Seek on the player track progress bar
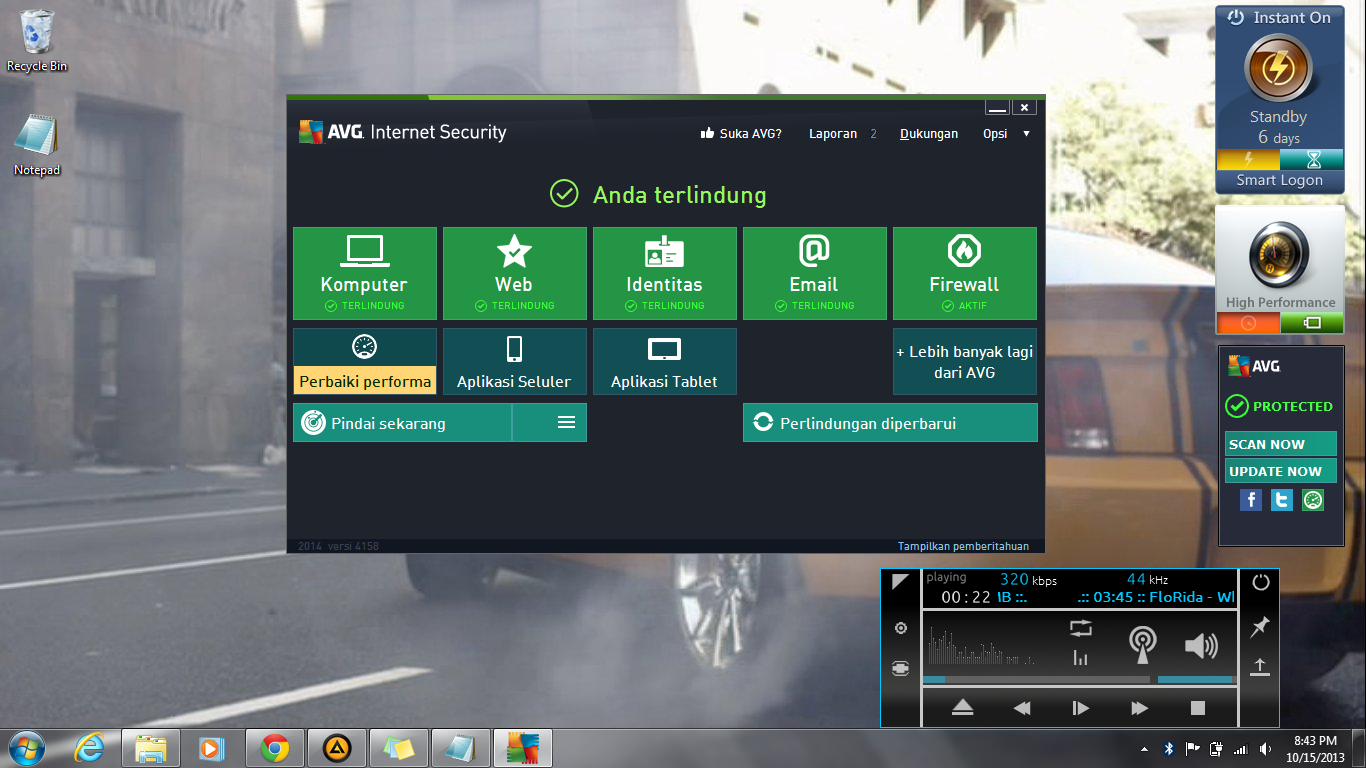This screenshot has width=1366, height=768. tap(1036, 680)
